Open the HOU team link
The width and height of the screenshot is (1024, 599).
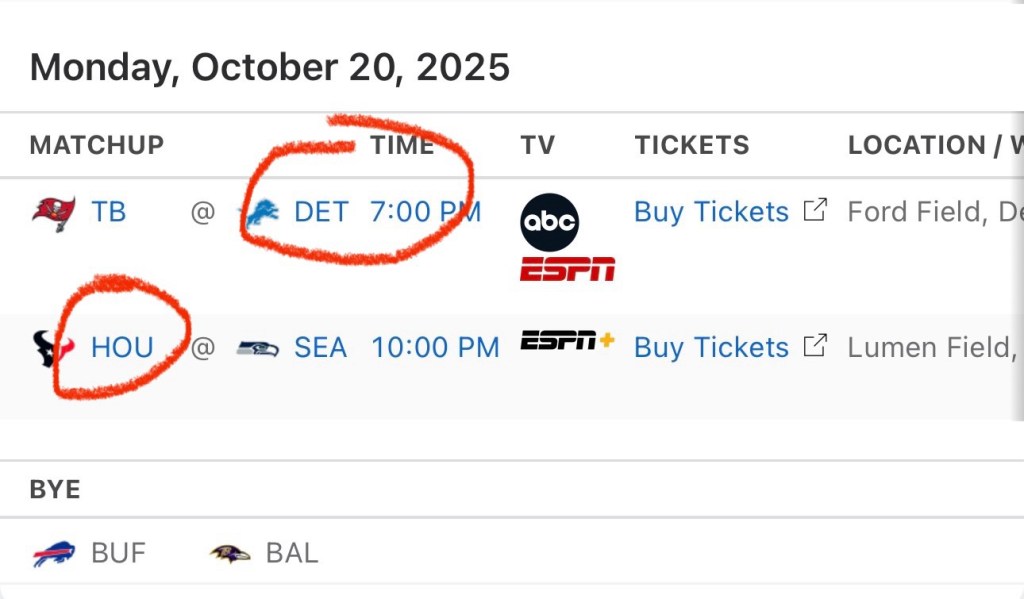123,348
